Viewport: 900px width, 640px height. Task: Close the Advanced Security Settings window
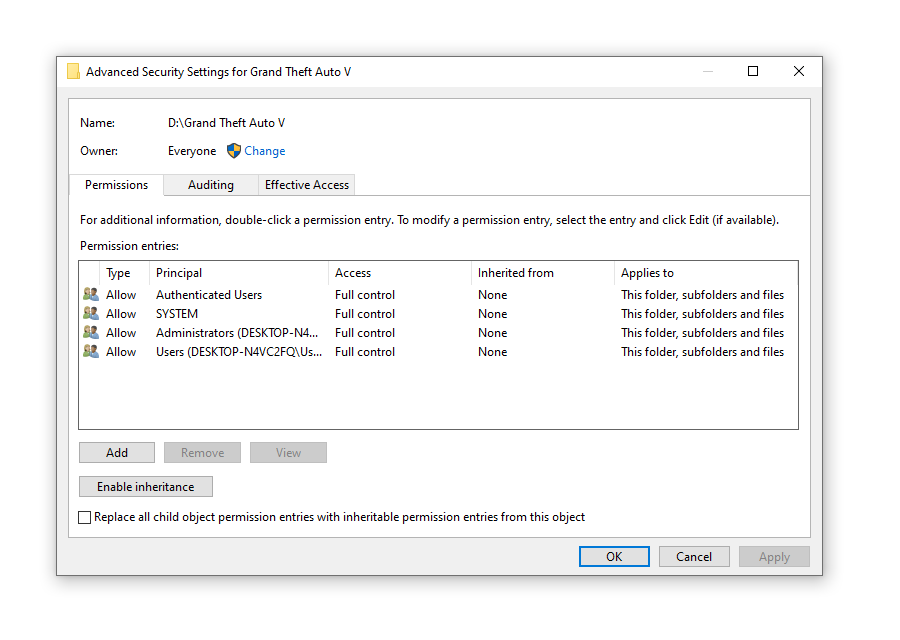point(799,71)
